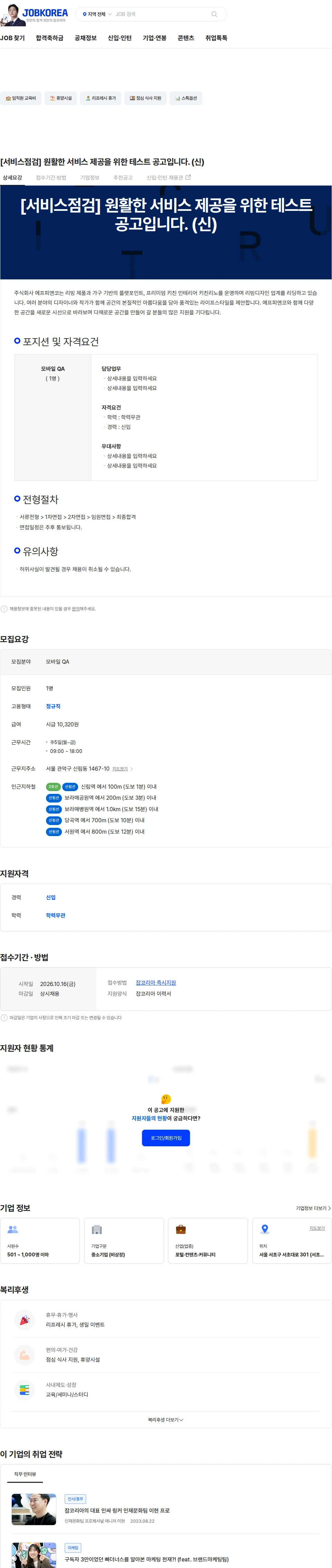Click the 정규직 employment type link

tap(53, 706)
